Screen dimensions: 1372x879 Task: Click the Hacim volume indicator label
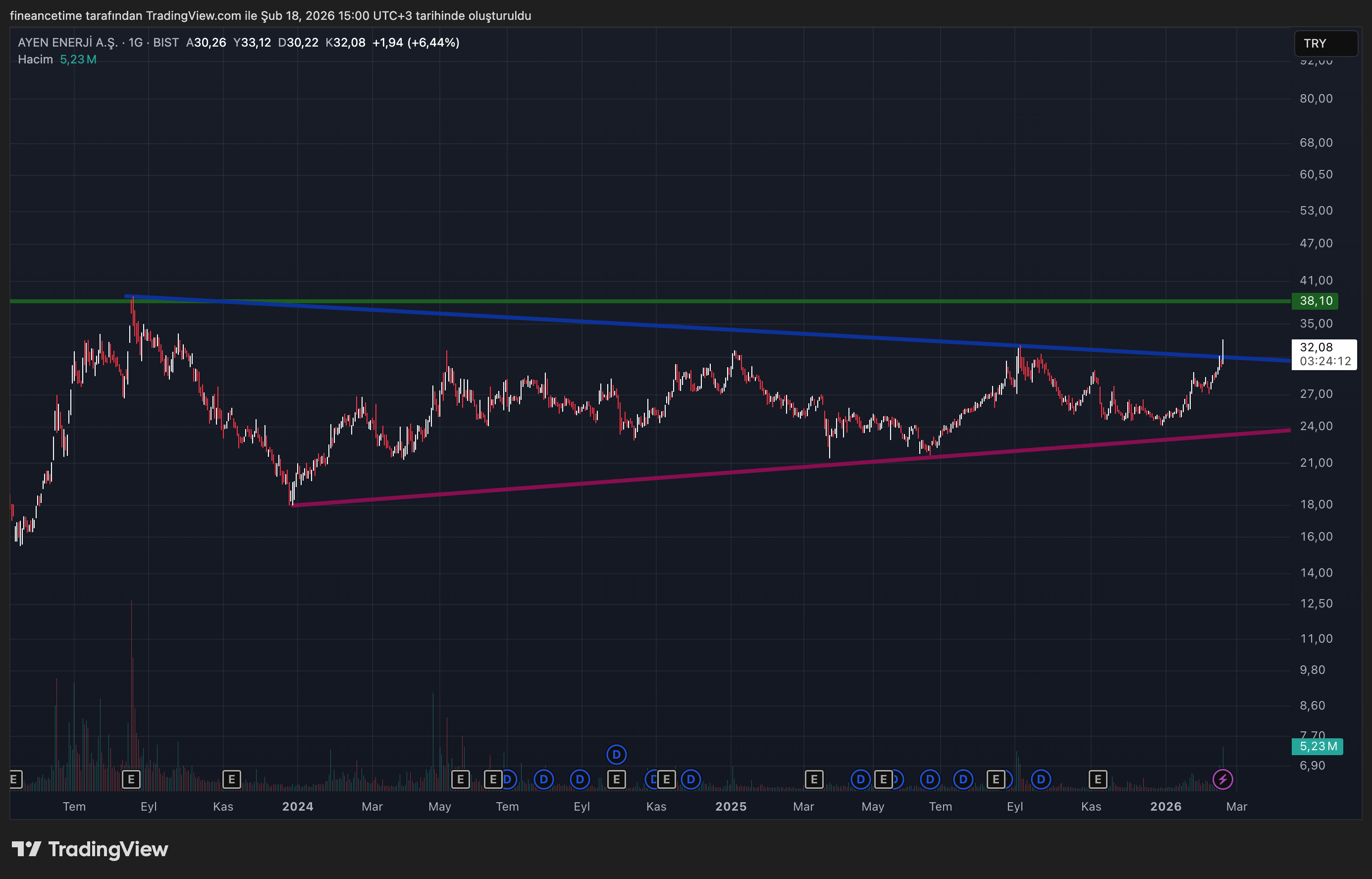coord(35,59)
